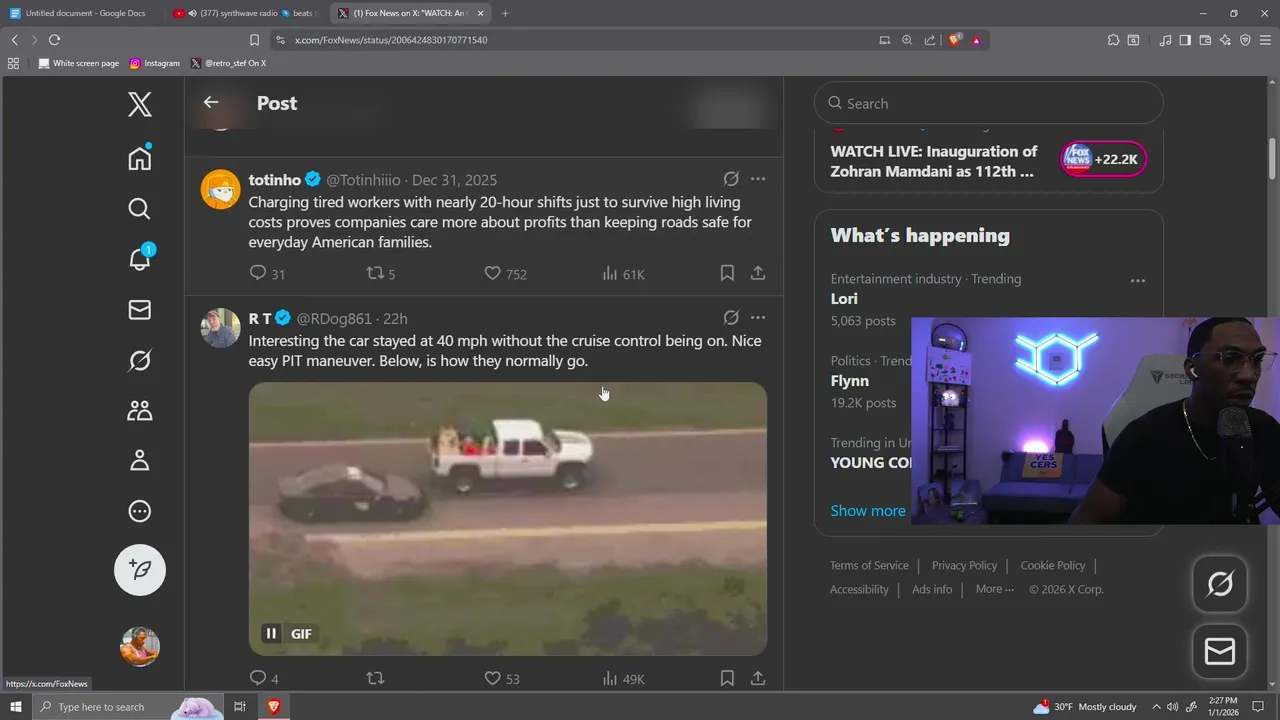The height and width of the screenshot is (720, 1280).
Task: Open the Cookie Policy link
Action: (x=1053, y=565)
